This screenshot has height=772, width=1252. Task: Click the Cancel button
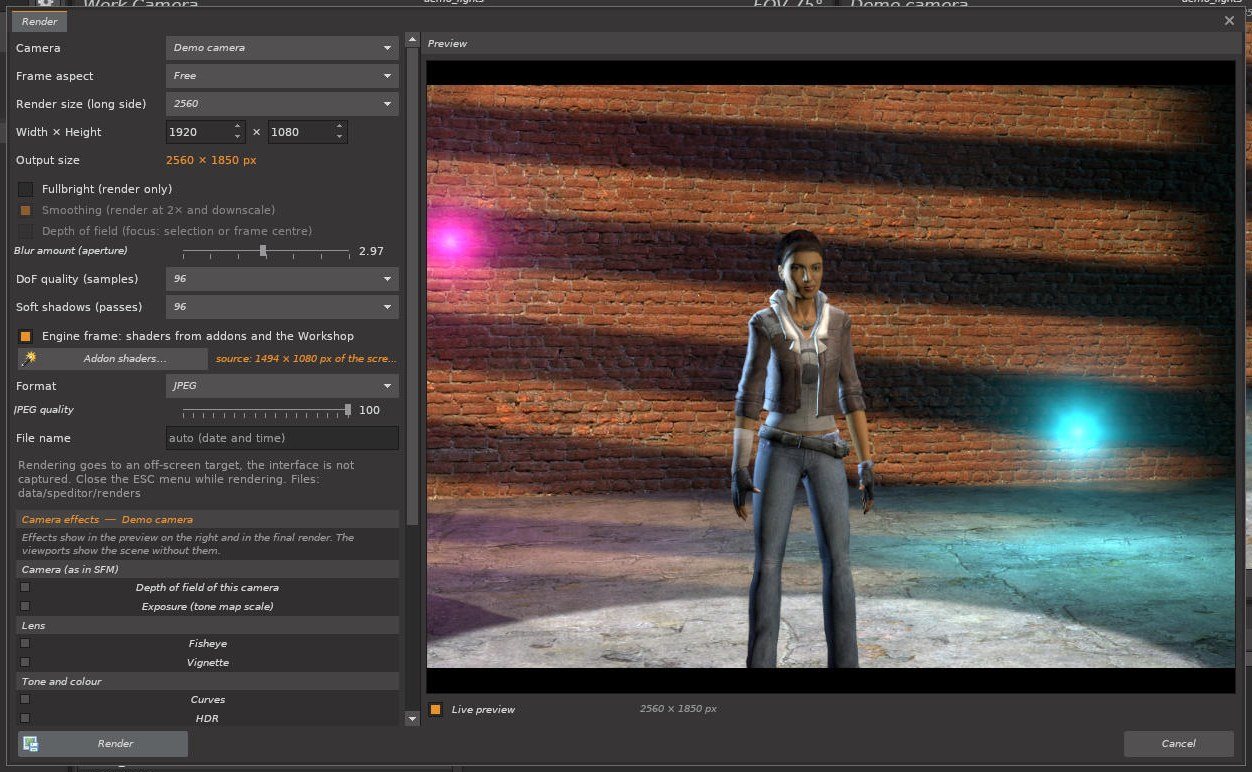pos(1178,743)
